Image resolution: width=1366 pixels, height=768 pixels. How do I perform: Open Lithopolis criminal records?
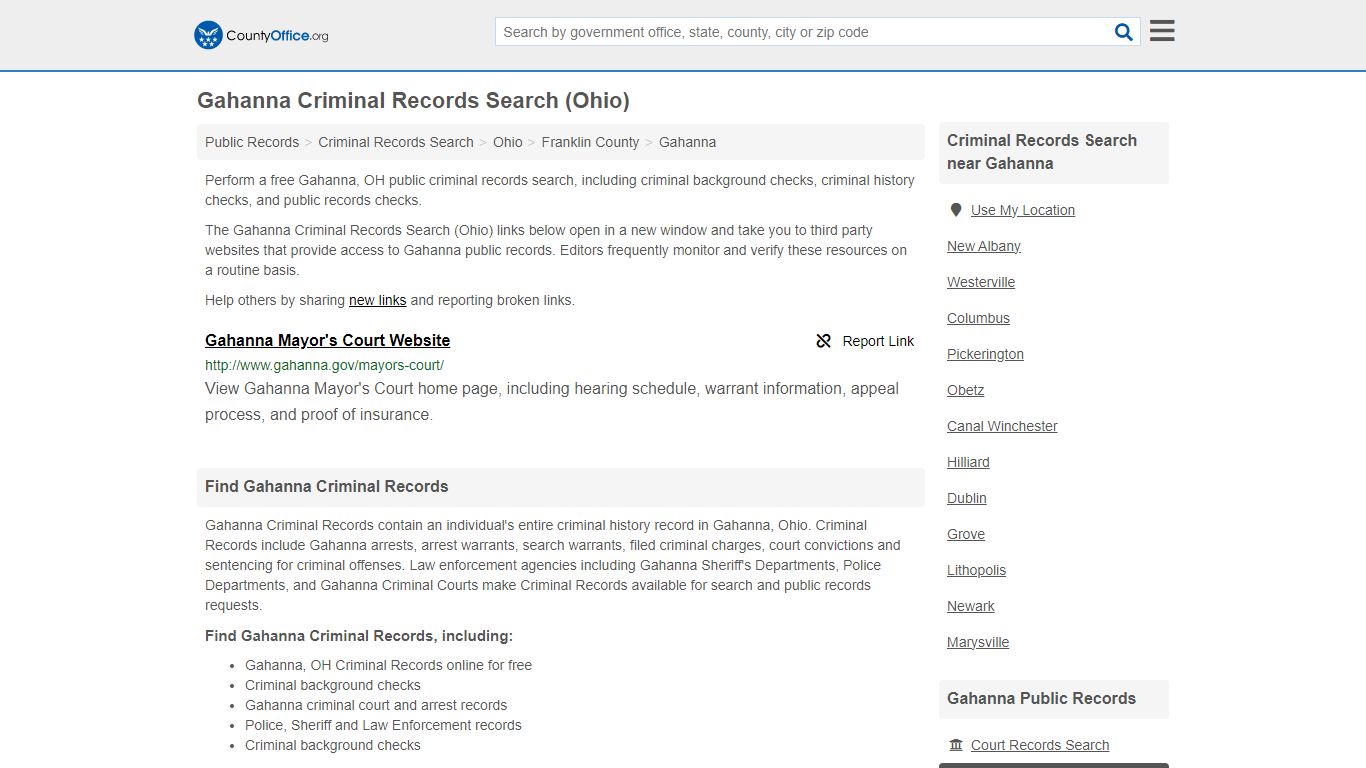(x=976, y=570)
